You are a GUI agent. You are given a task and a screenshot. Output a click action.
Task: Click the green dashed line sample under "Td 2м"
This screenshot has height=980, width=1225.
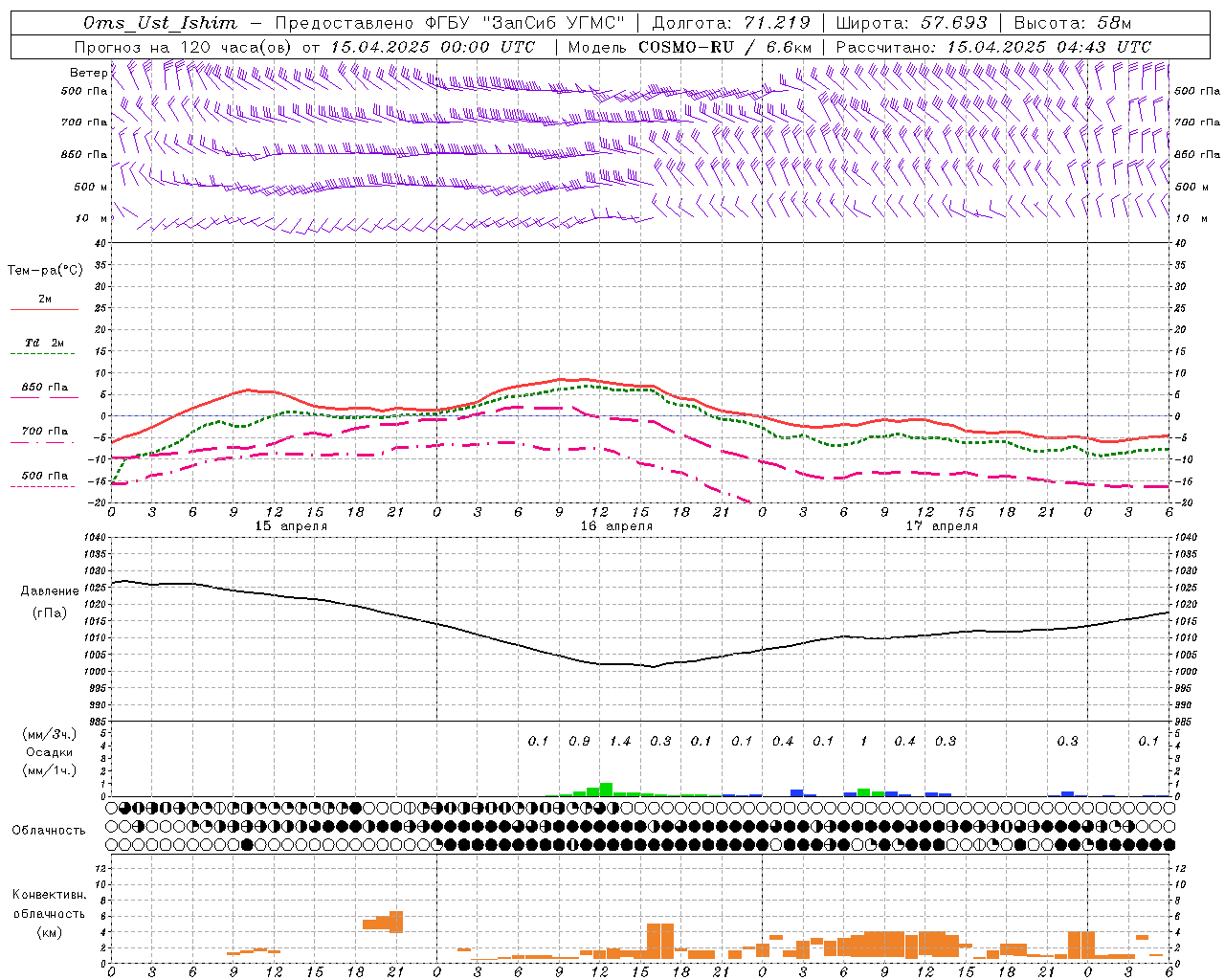(44, 354)
